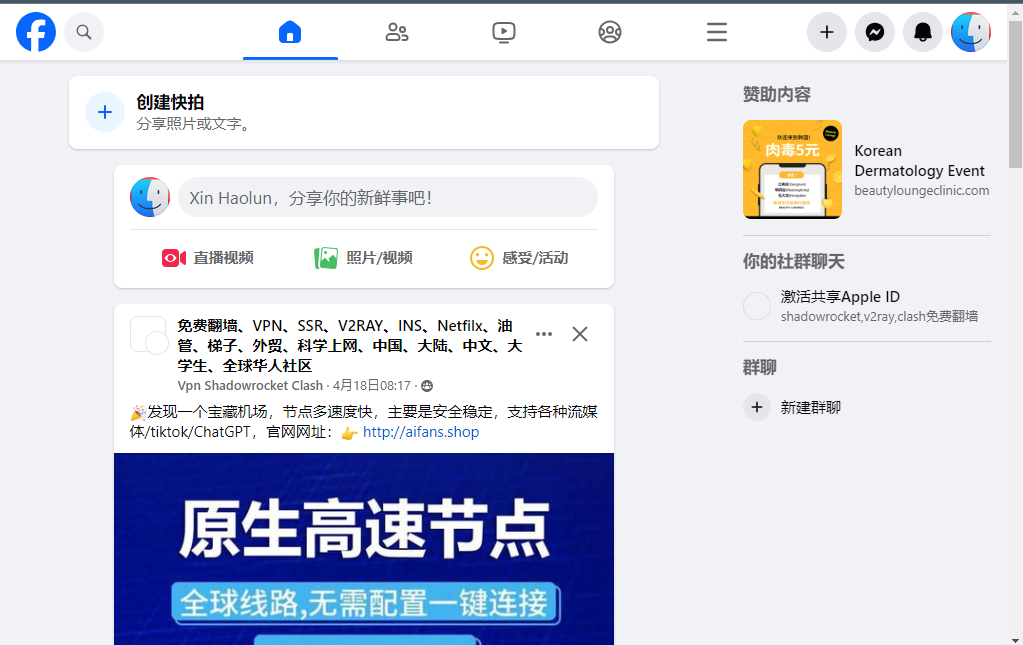The width and height of the screenshot is (1023, 645).
Task: Open the search magnifier icon
Action: pyautogui.click(x=84, y=32)
